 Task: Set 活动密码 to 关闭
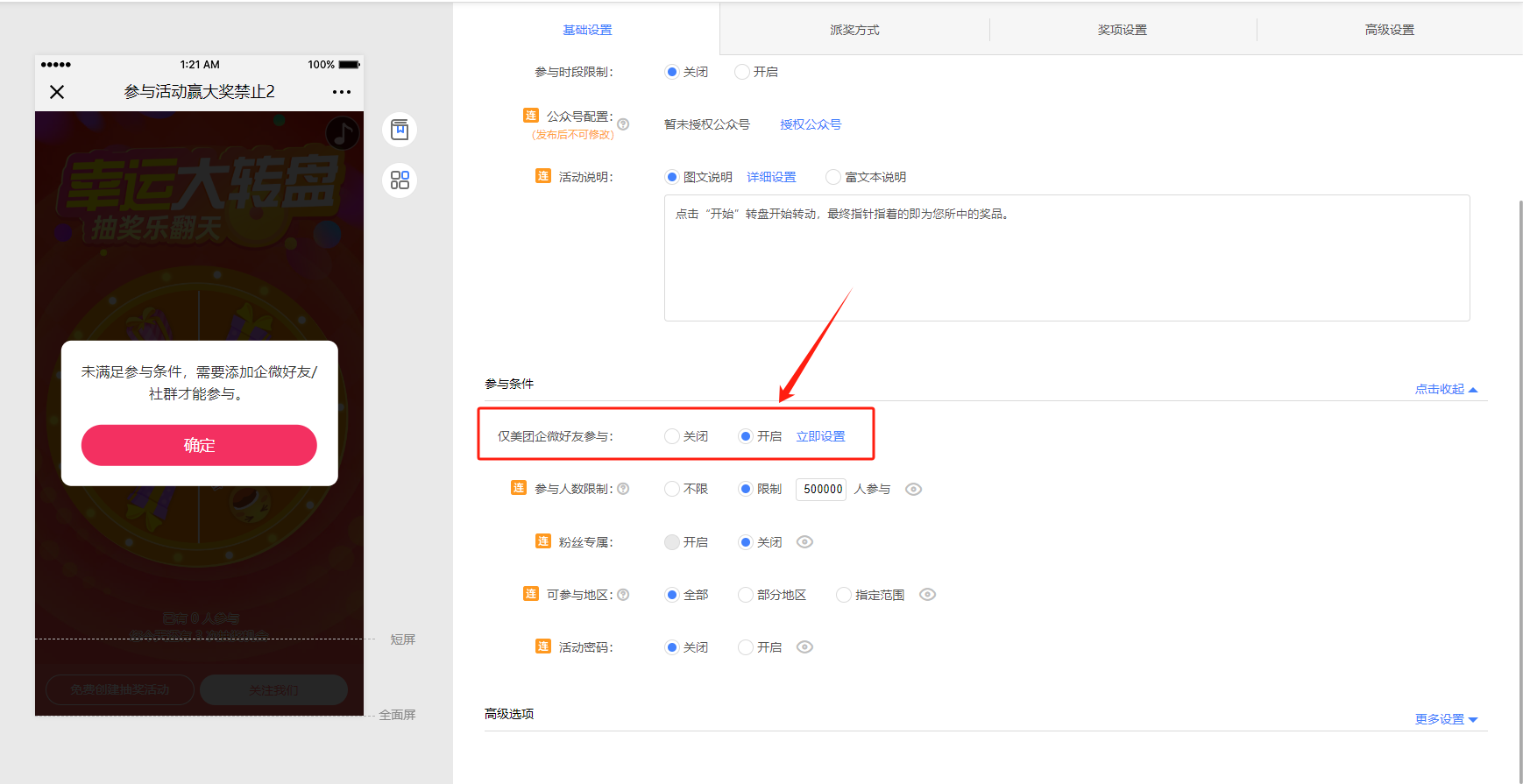tap(672, 647)
